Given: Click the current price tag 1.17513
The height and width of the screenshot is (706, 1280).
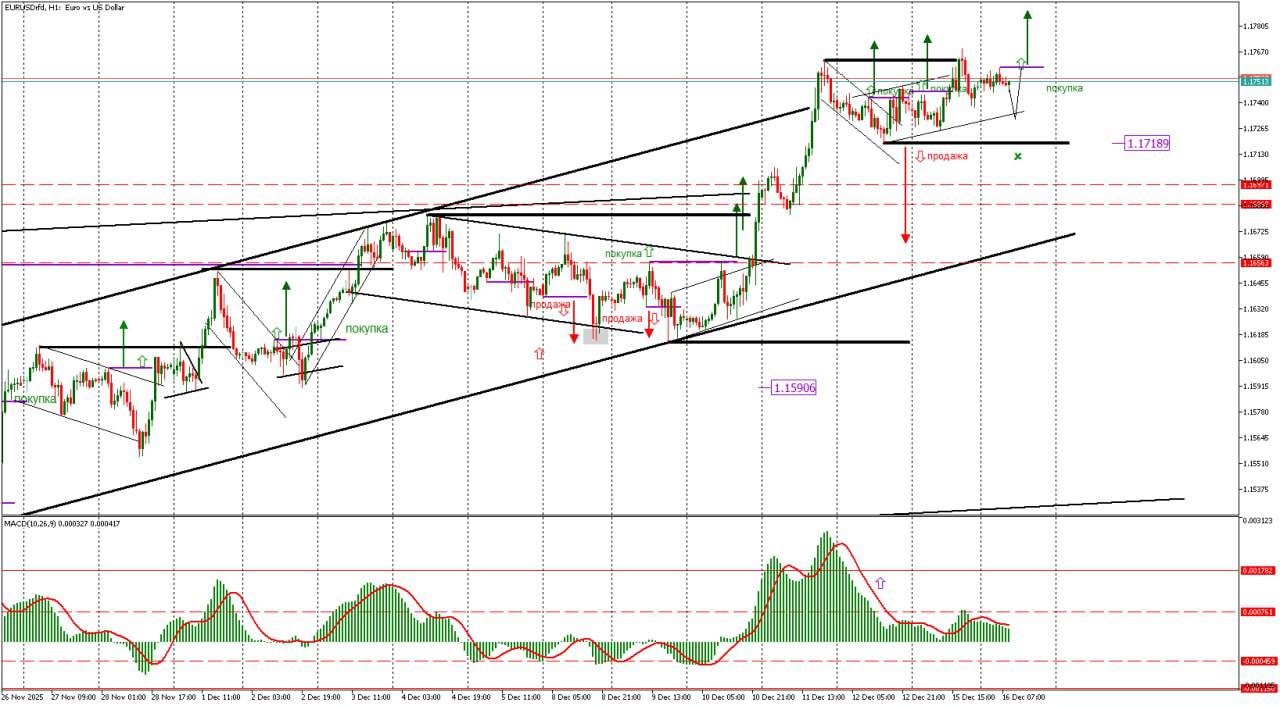Looking at the screenshot, I should tap(1255, 82).
